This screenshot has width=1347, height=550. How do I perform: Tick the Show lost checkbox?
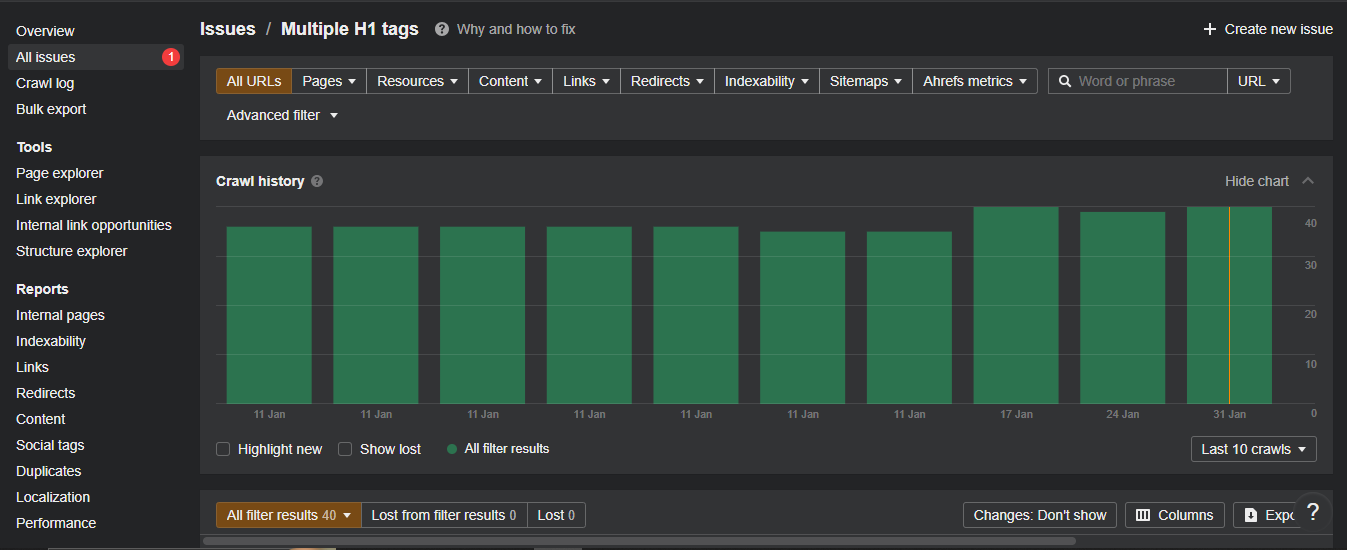pyautogui.click(x=345, y=449)
